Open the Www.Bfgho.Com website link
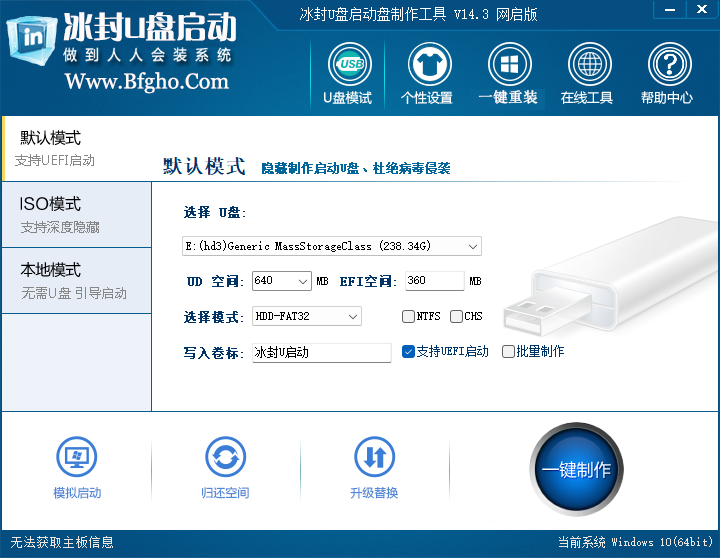This screenshot has height=558, width=720. point(147,81)
